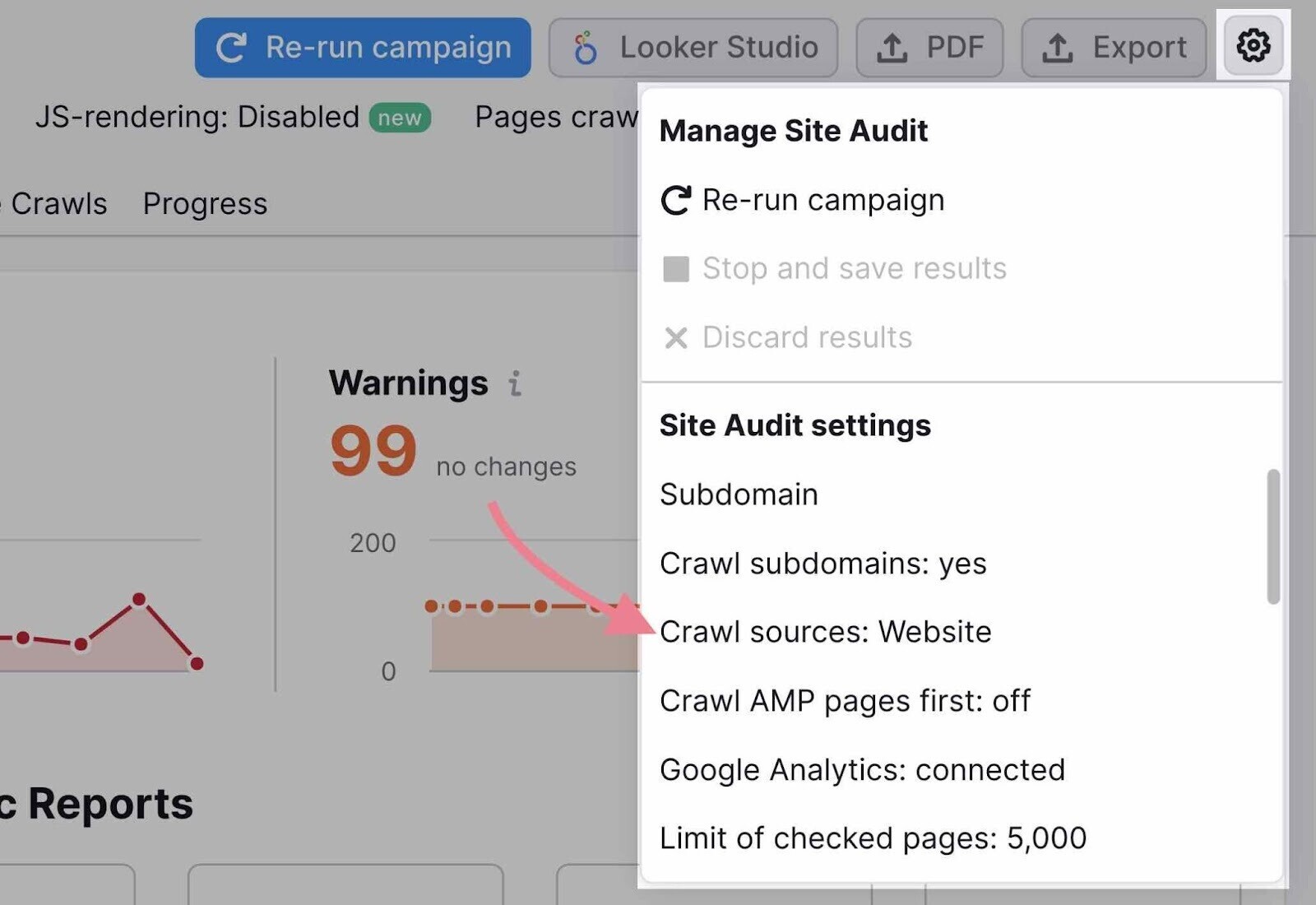This screenshot has height=905, width=1316.
Task: Click the info icon next to Warnings
Action: coord(514,383)
